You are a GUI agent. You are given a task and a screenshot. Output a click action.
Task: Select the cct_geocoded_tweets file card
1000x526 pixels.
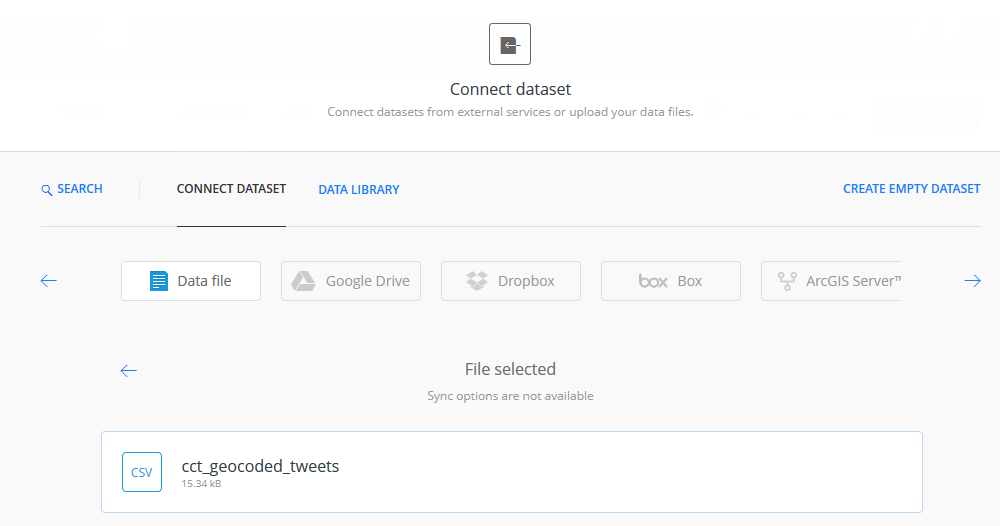click(511, 472)
